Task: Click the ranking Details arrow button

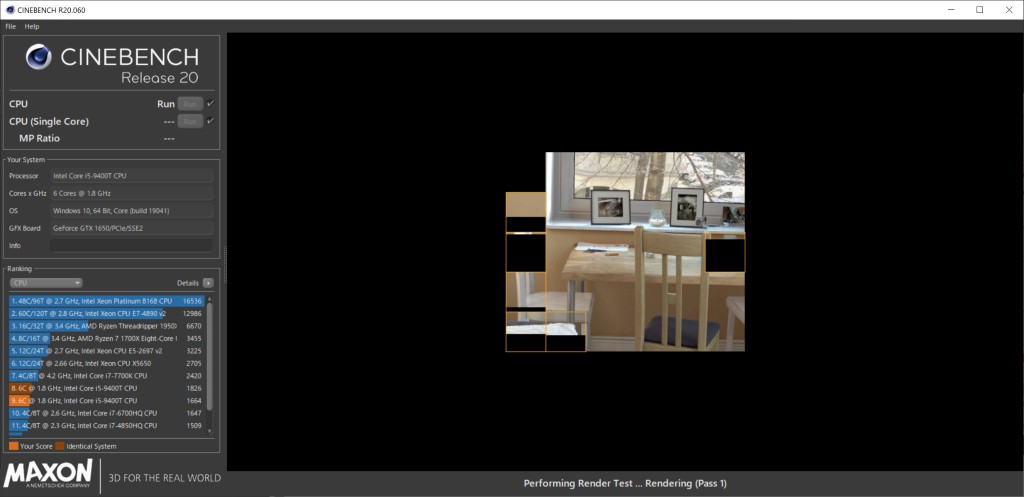Action: pyautogui.click(x=208, y=283)
